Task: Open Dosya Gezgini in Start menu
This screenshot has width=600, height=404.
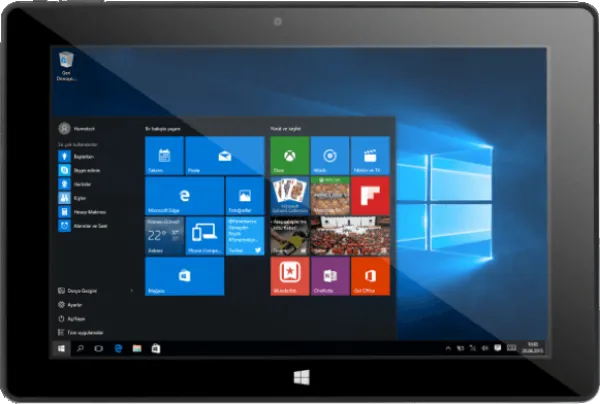Action: pyautogui.click(x=77, y=291)
